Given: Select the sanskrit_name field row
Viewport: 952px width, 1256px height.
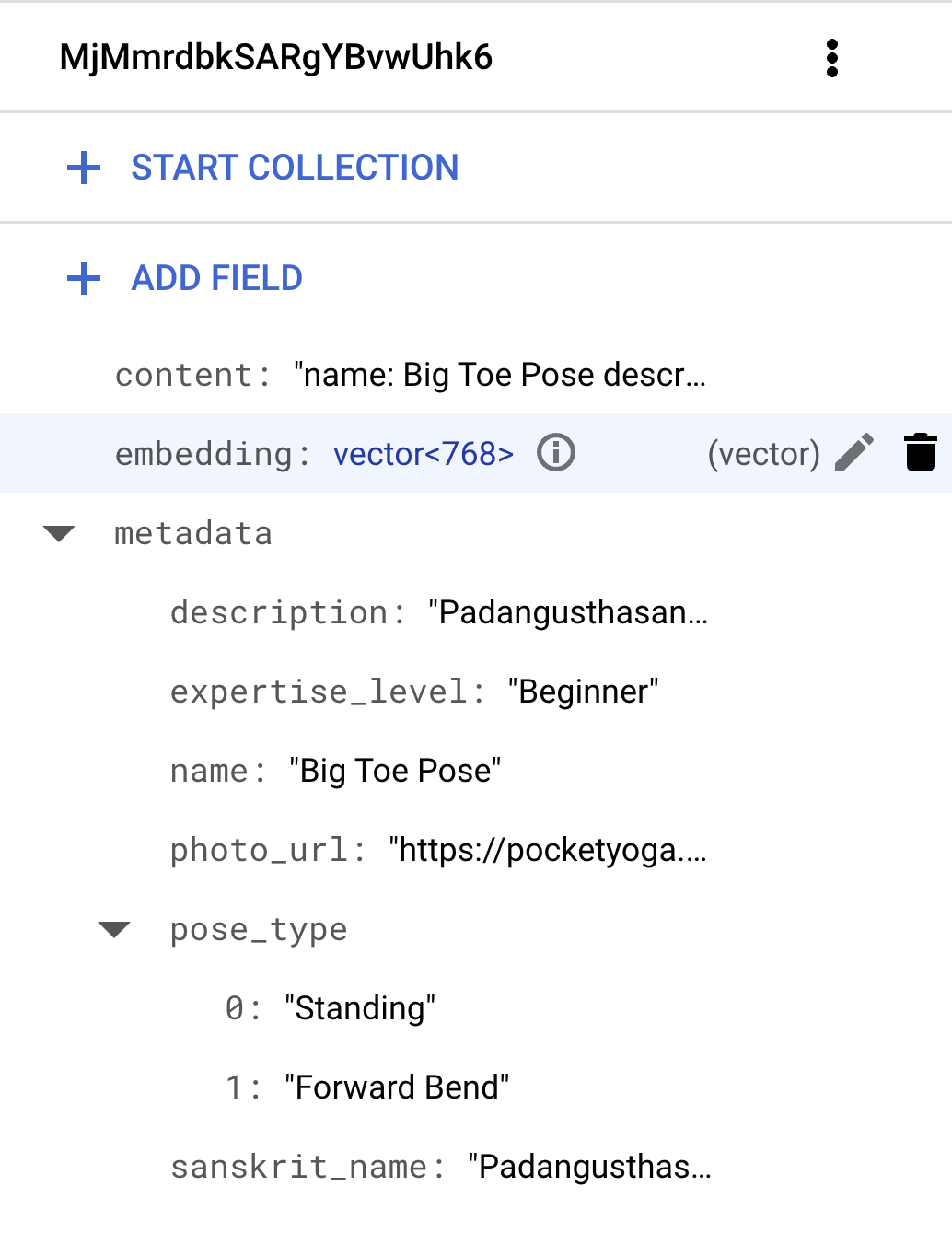Looking at the screenshot, I should 440,1167.
